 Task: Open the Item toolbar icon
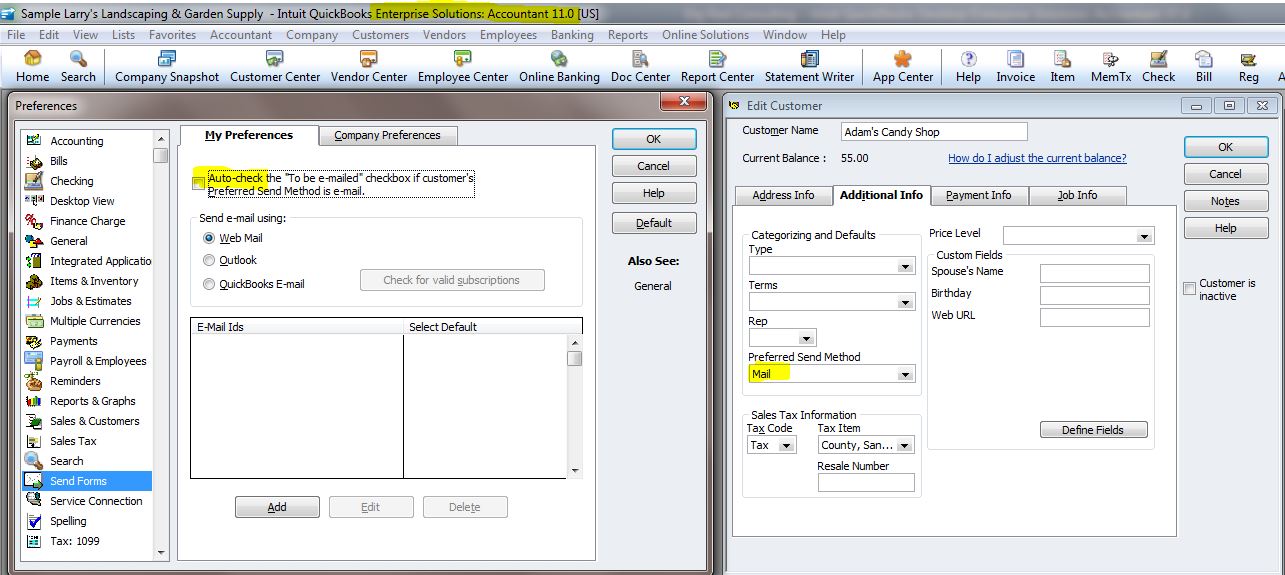1062,67
